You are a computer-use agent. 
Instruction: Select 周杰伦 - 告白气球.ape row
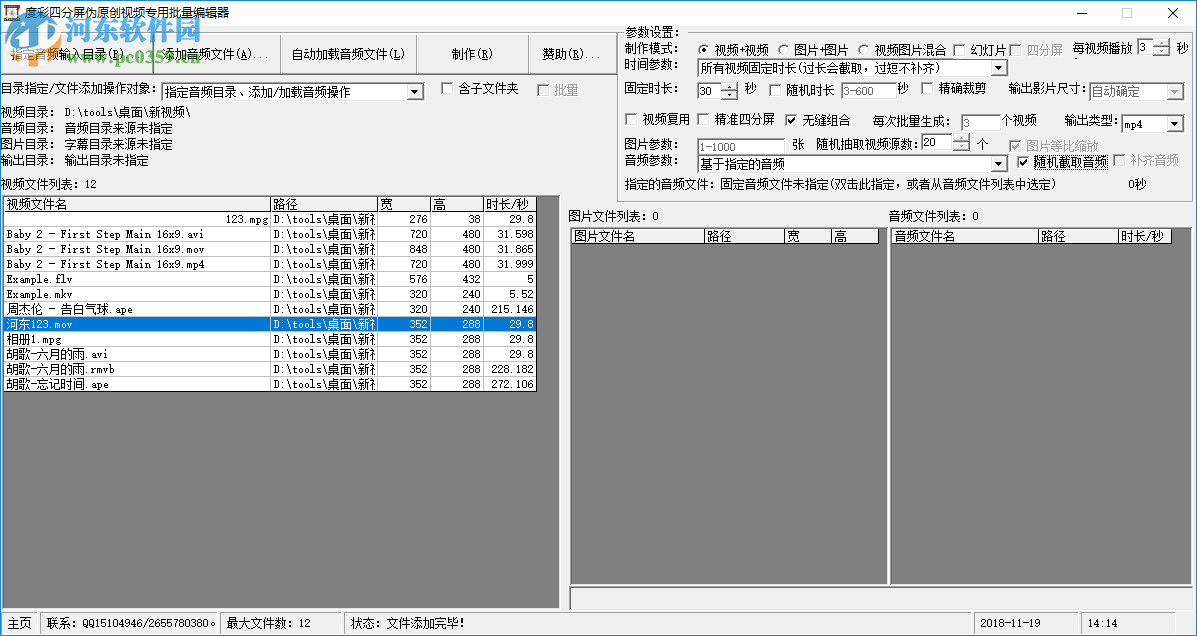270,309
